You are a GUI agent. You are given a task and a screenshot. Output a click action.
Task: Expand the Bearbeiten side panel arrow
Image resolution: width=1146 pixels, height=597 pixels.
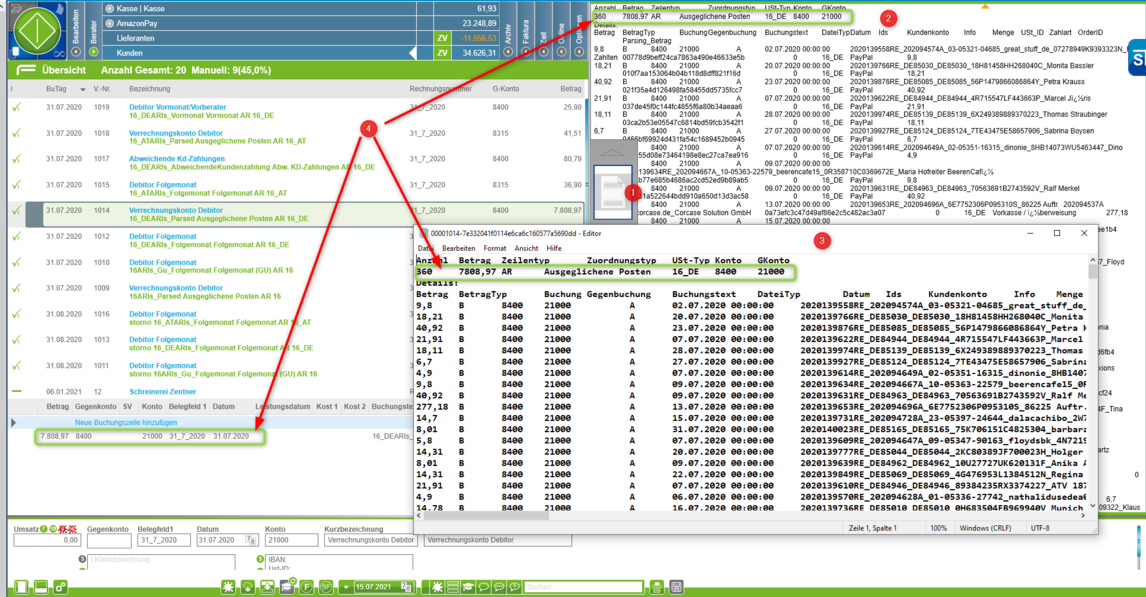pyautogui.click(x=76, y=51)
